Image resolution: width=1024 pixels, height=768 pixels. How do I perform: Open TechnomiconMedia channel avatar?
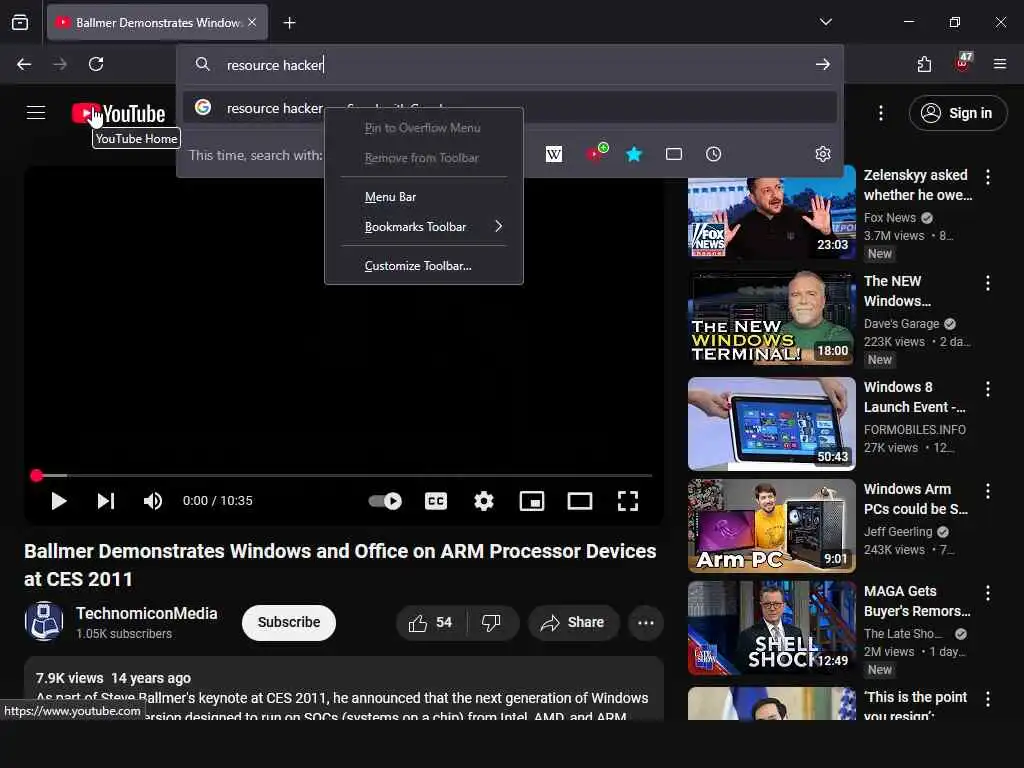click(44, 621)
